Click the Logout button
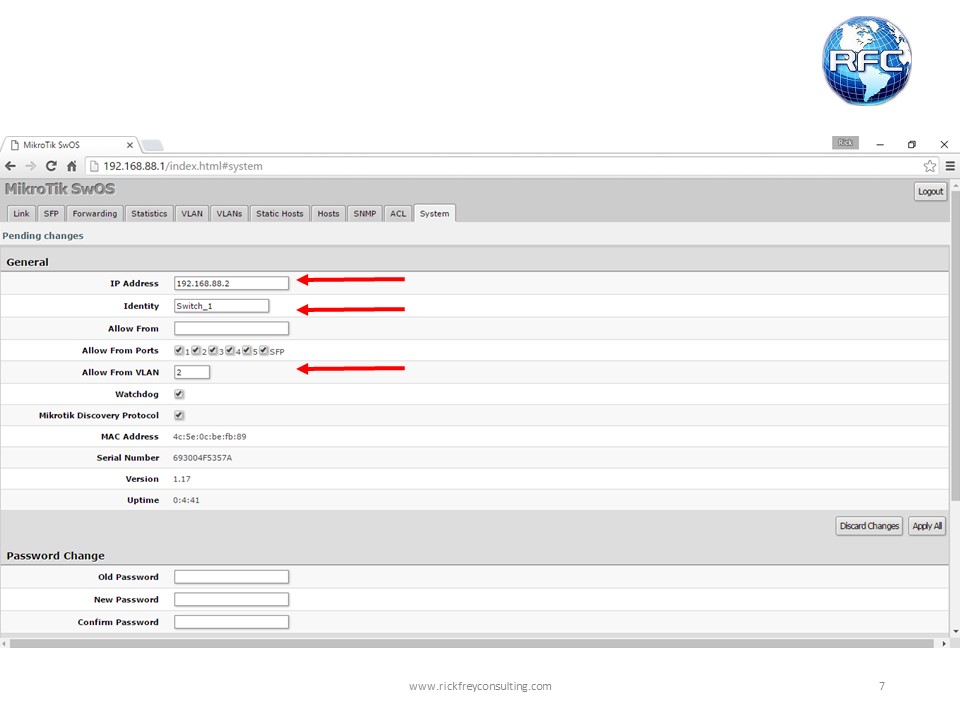This screenshot has height=720, width=960. [x=930, y=190]
